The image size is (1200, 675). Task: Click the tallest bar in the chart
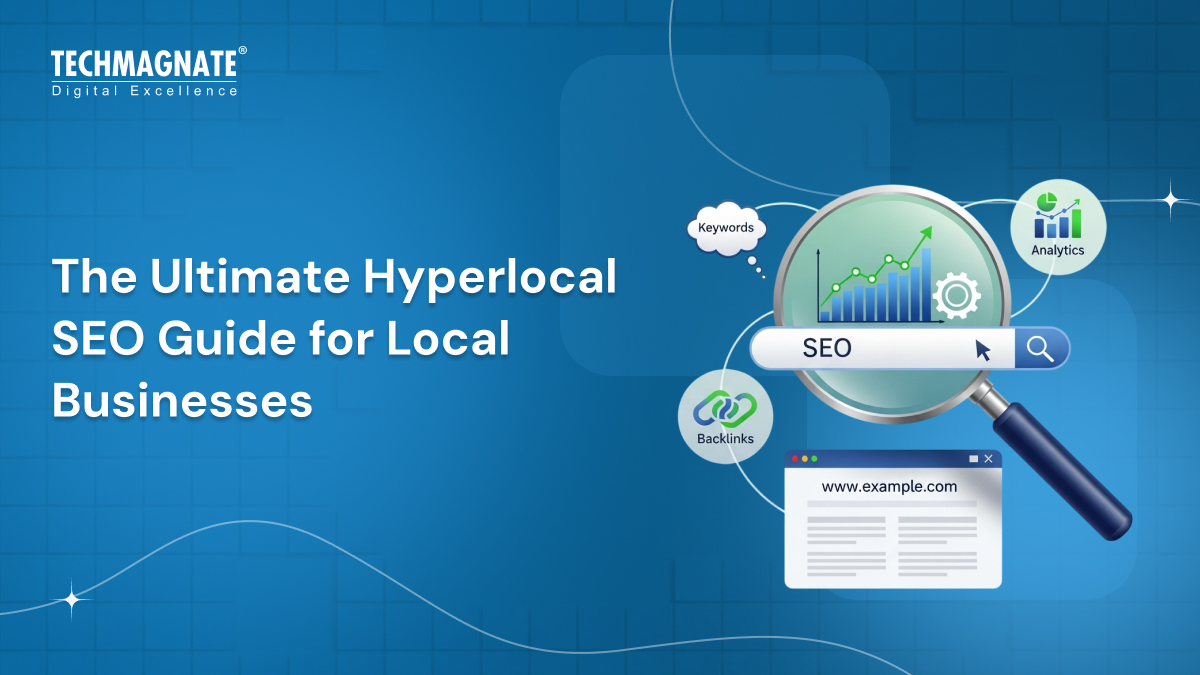[x=926, y=285]
